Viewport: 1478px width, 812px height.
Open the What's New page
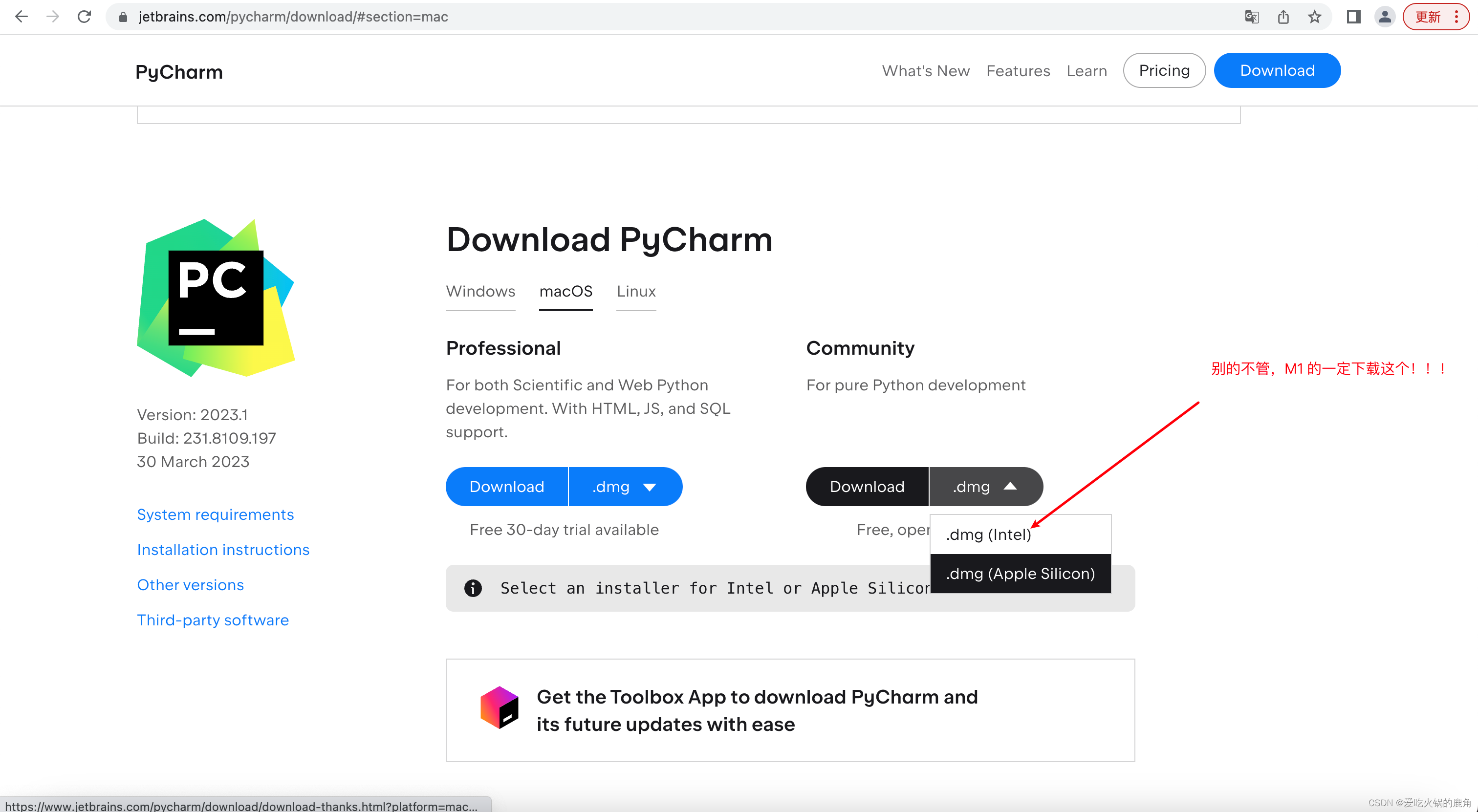[926, 70]
